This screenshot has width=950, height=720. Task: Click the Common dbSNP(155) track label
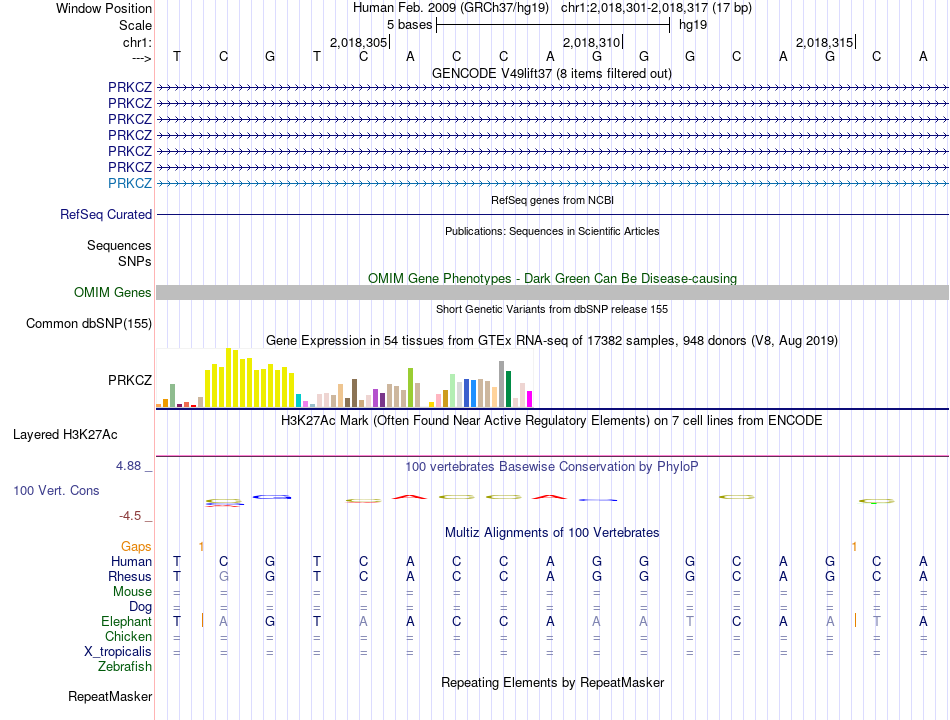(x=88, y=324)
